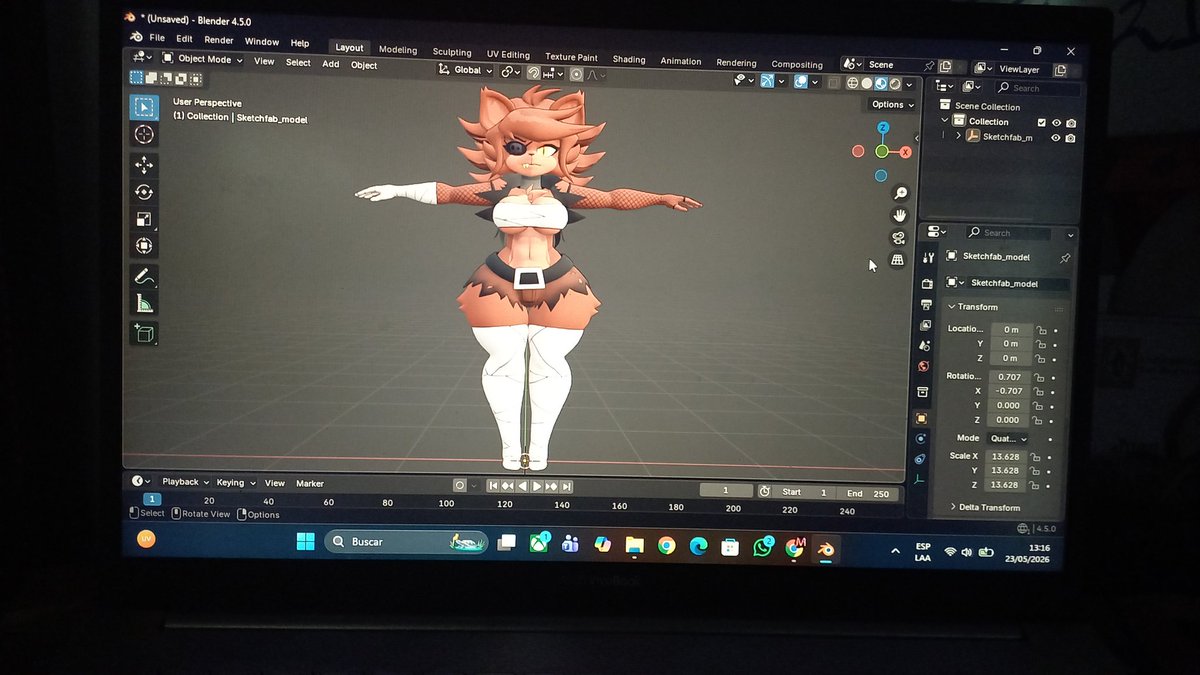Open rotation Mode Quaternion dropdown

click(1009, 438)
